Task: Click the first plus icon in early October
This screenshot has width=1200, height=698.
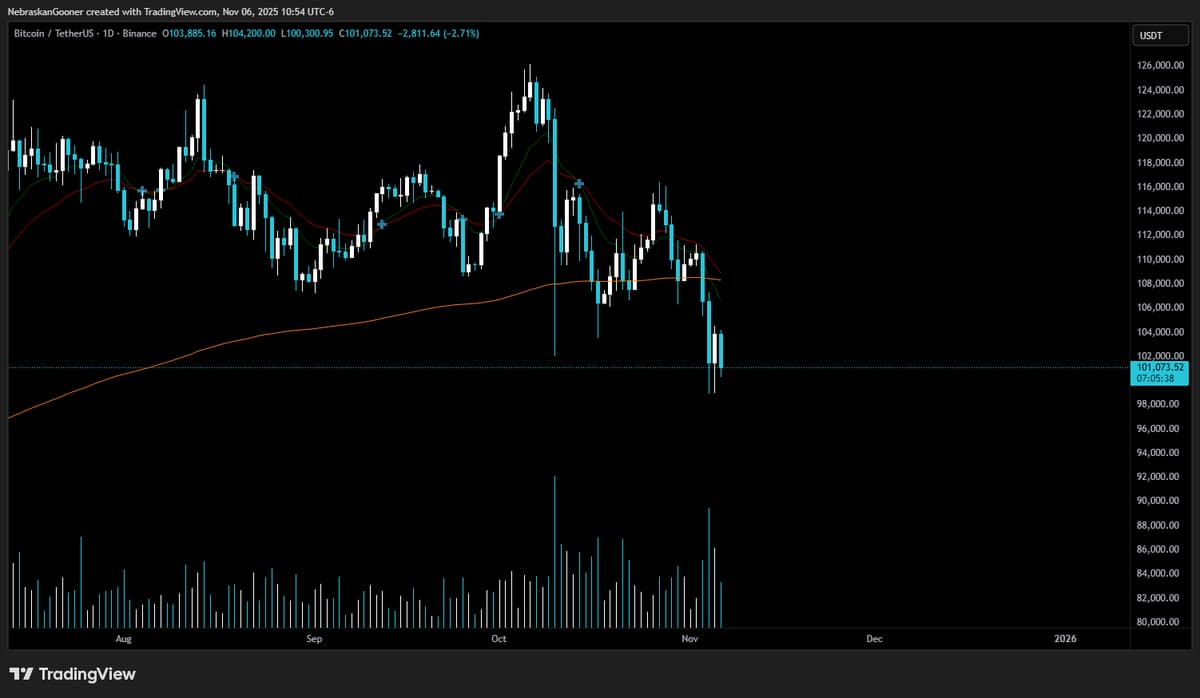Action: point(464,218)
